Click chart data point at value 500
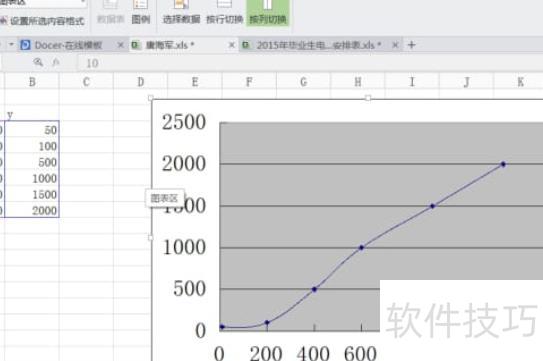 point(314,289)
